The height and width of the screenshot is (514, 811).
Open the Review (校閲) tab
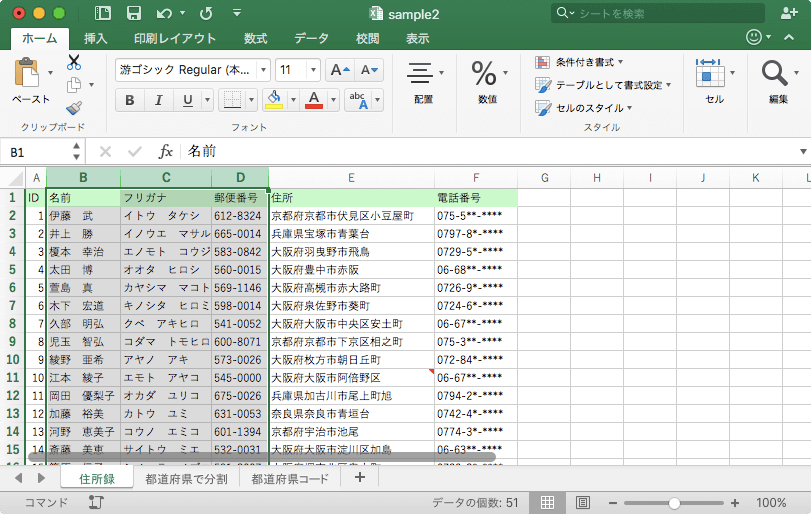(x=368, y=38)
